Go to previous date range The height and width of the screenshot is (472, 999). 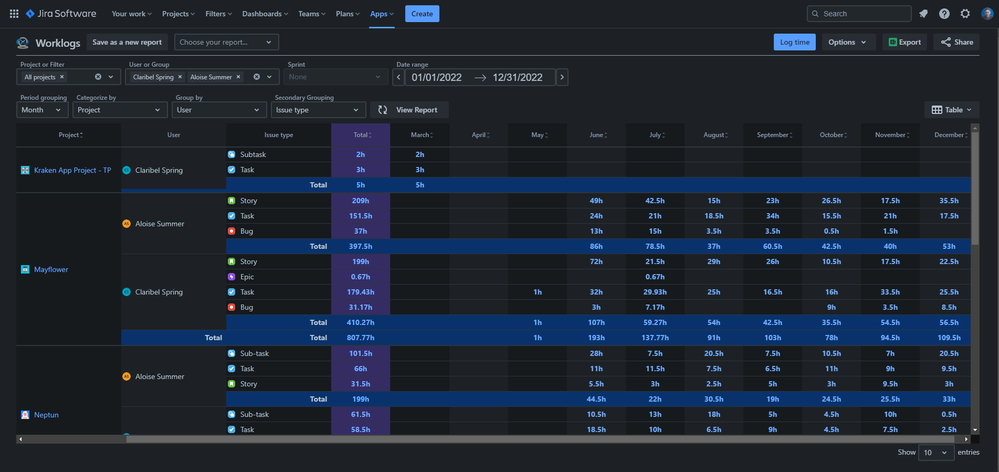[398, 77]
